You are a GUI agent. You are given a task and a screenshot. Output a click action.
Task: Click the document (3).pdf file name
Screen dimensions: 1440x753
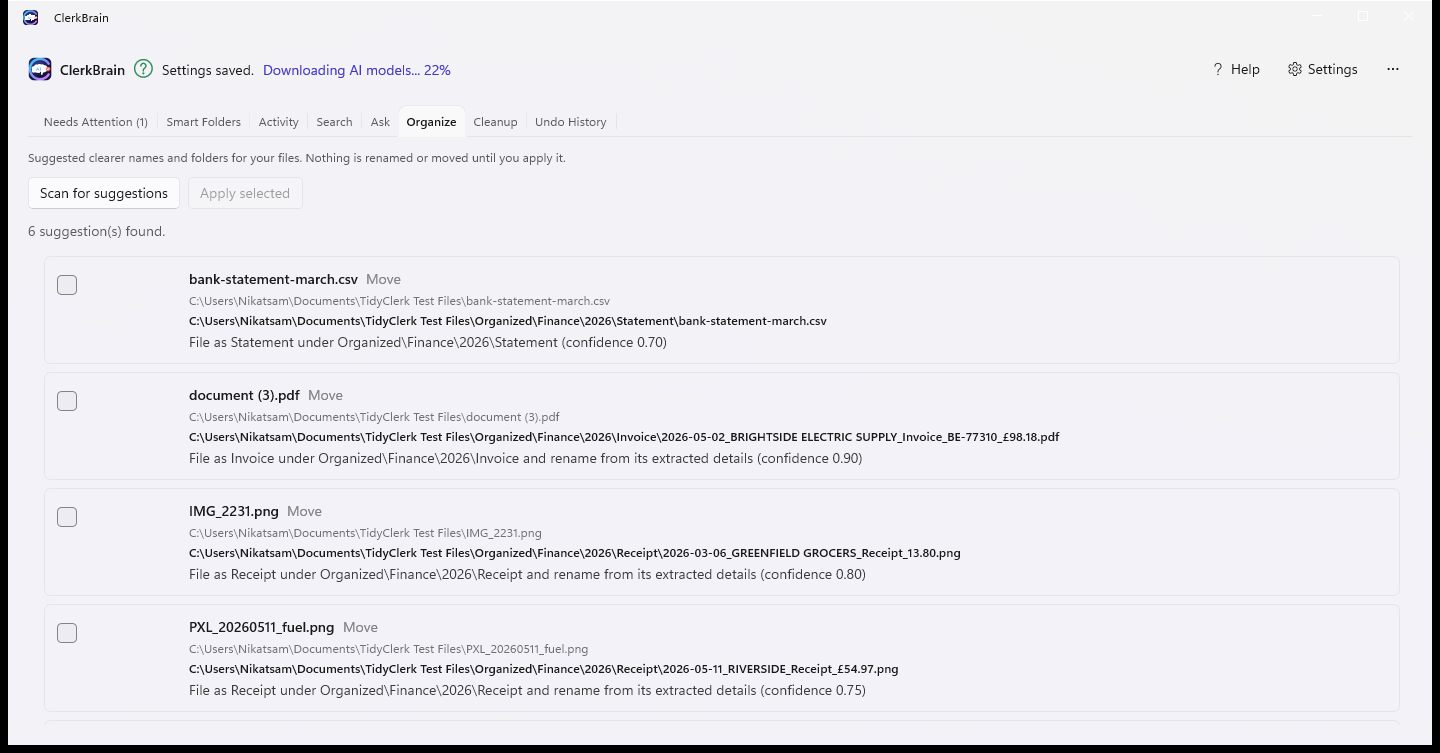[x=244, y=395]
